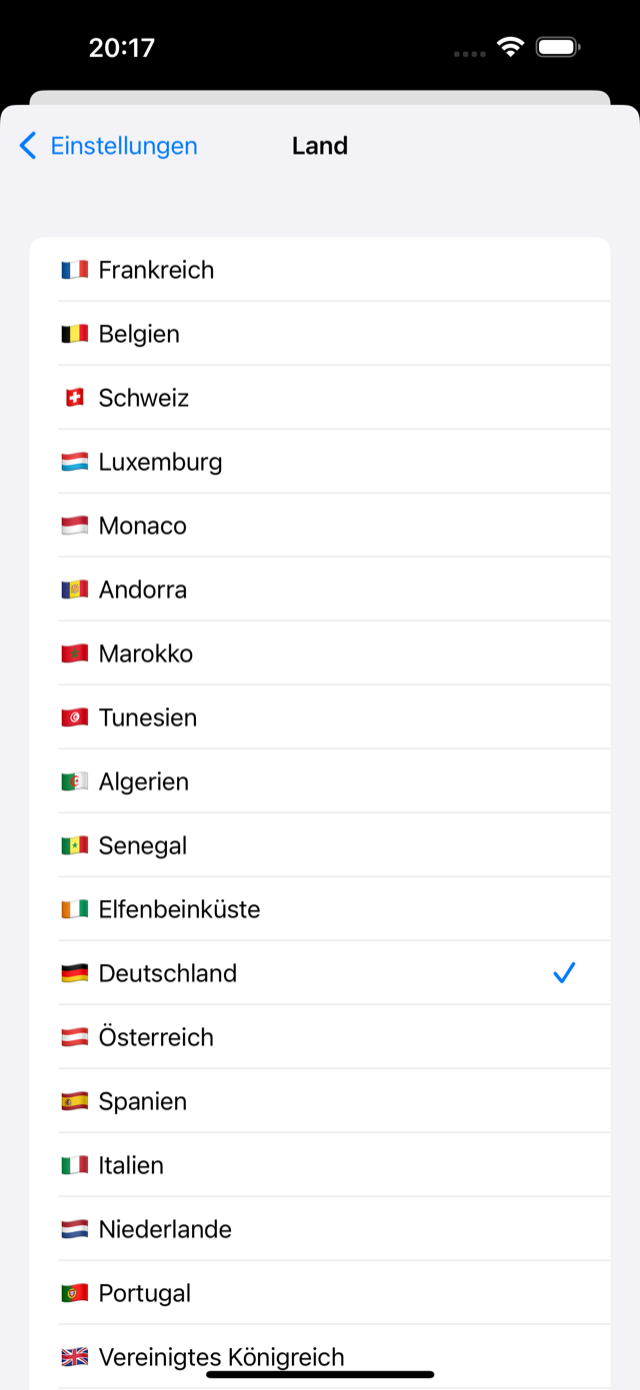Tap the Spain flag icon

[x=75, y=1102]
